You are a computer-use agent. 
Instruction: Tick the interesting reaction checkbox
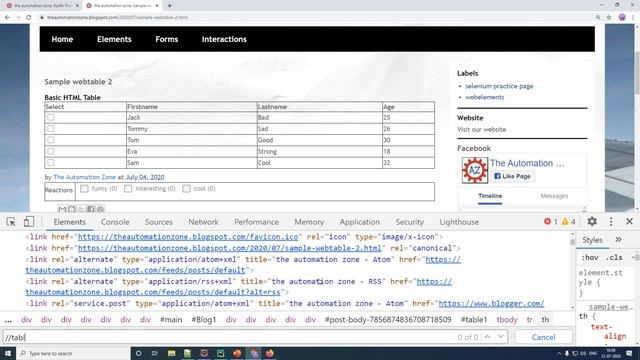pos(128,189)
